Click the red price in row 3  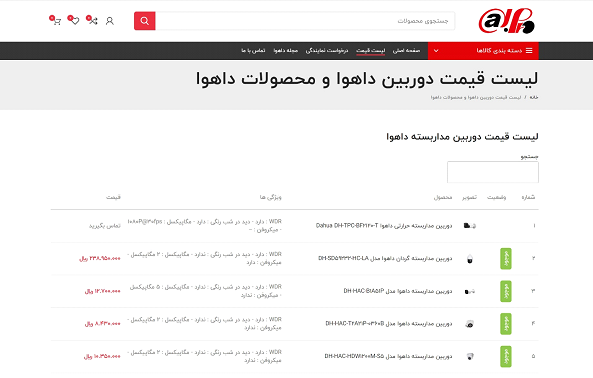[102, 291]
